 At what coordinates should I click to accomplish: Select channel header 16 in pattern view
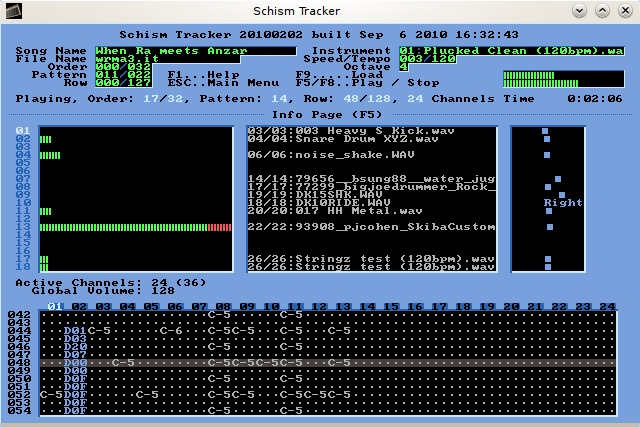415,307
